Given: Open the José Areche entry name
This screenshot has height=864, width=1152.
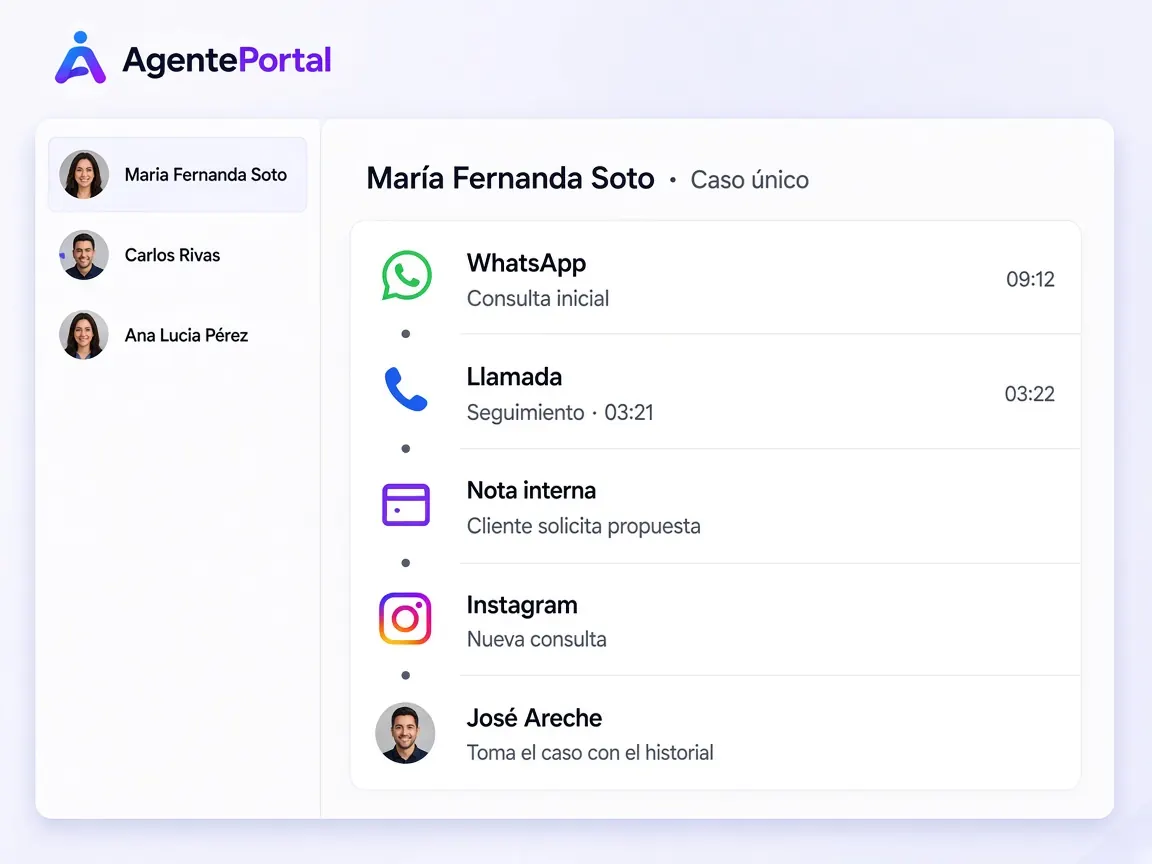Looking at the screenshot, I should pyautogui.click(x=534, y=718).
